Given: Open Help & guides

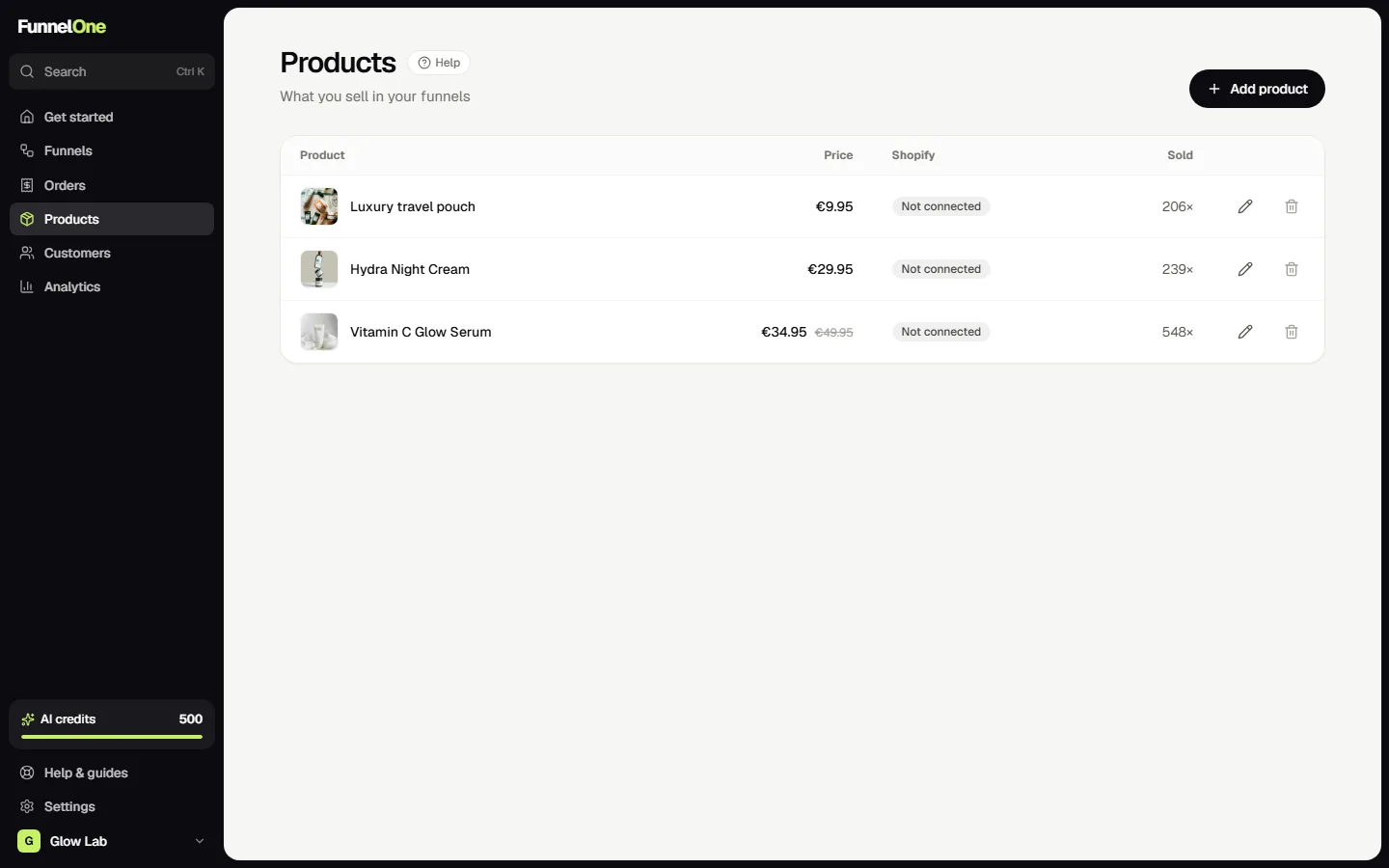Looking at the screenshot, I should [112, 773].
